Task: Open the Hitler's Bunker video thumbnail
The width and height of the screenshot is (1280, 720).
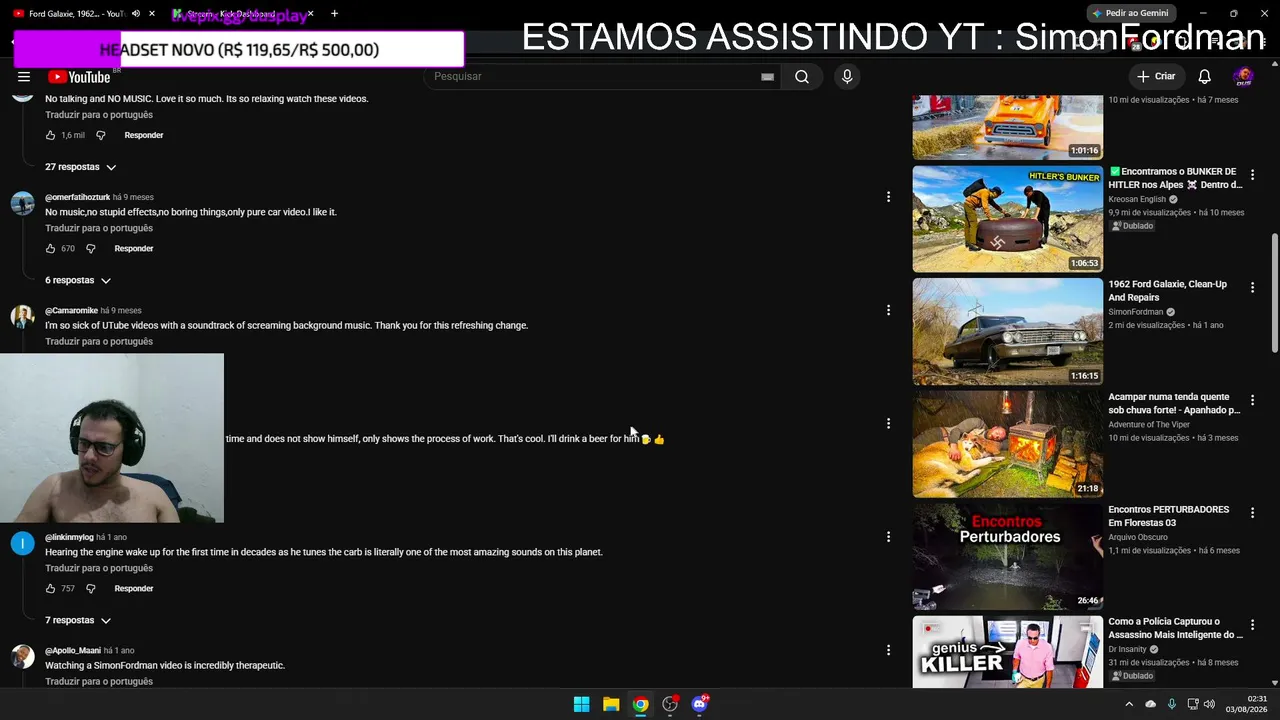Action: [x=1007, y=219]
